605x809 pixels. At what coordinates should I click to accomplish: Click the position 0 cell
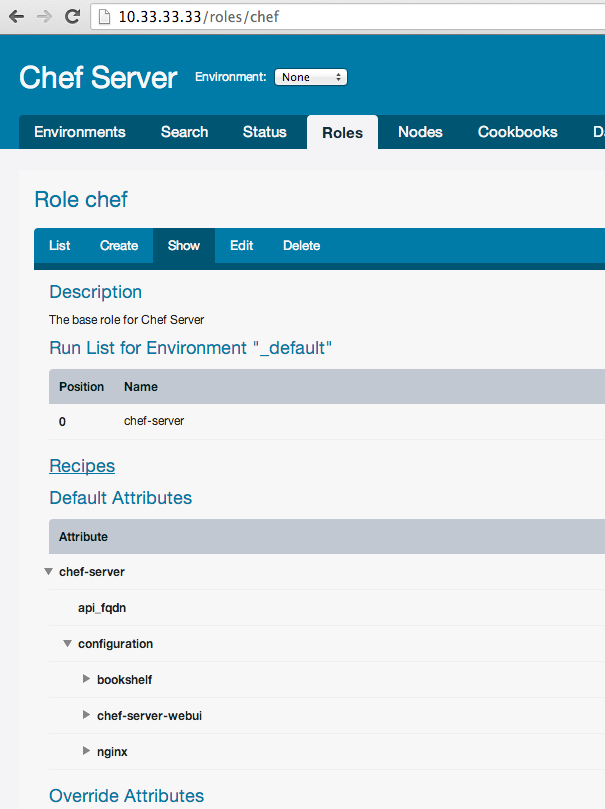[62, 422]
